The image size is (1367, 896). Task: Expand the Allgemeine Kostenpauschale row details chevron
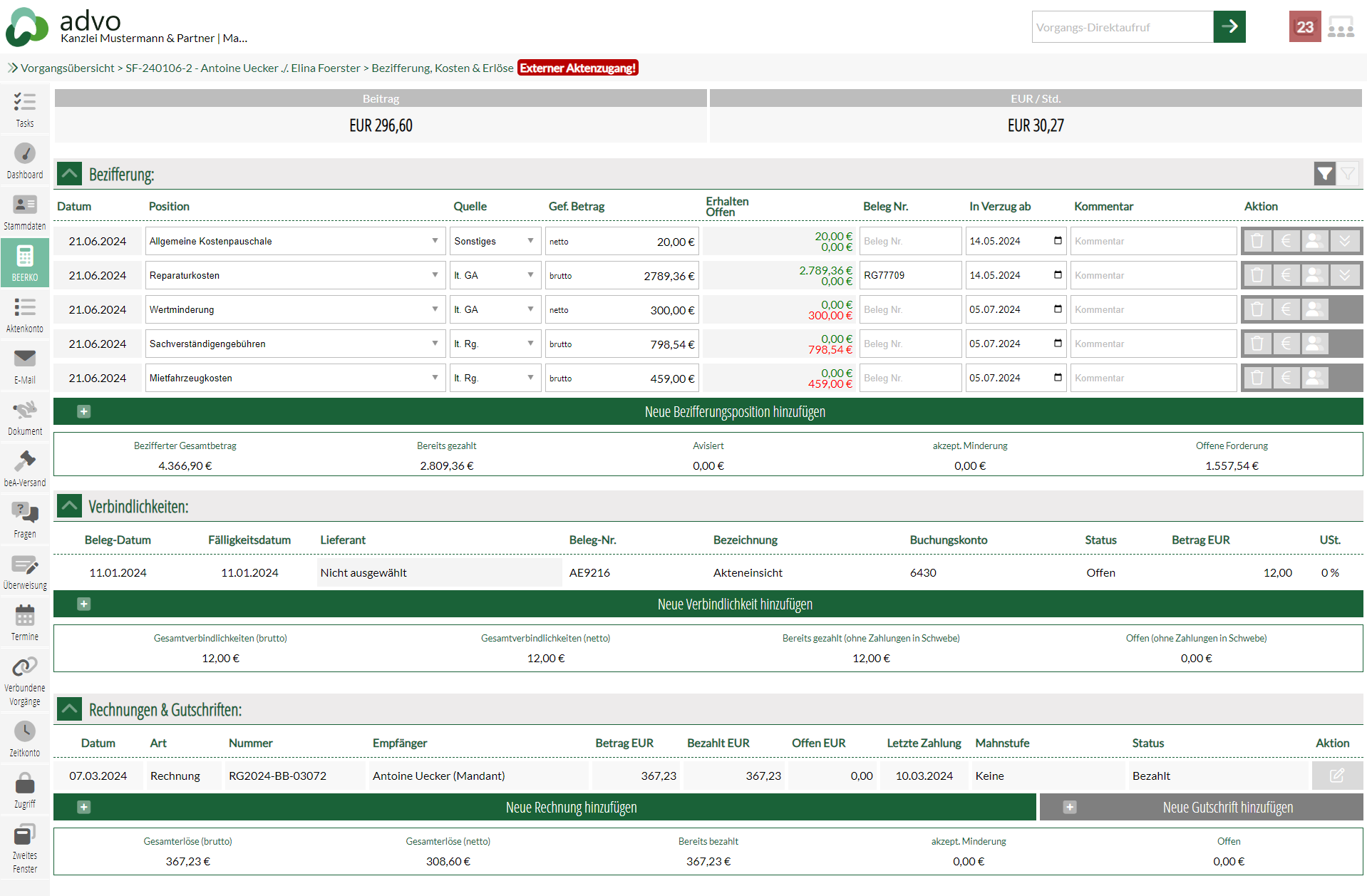coord(1345,241)
